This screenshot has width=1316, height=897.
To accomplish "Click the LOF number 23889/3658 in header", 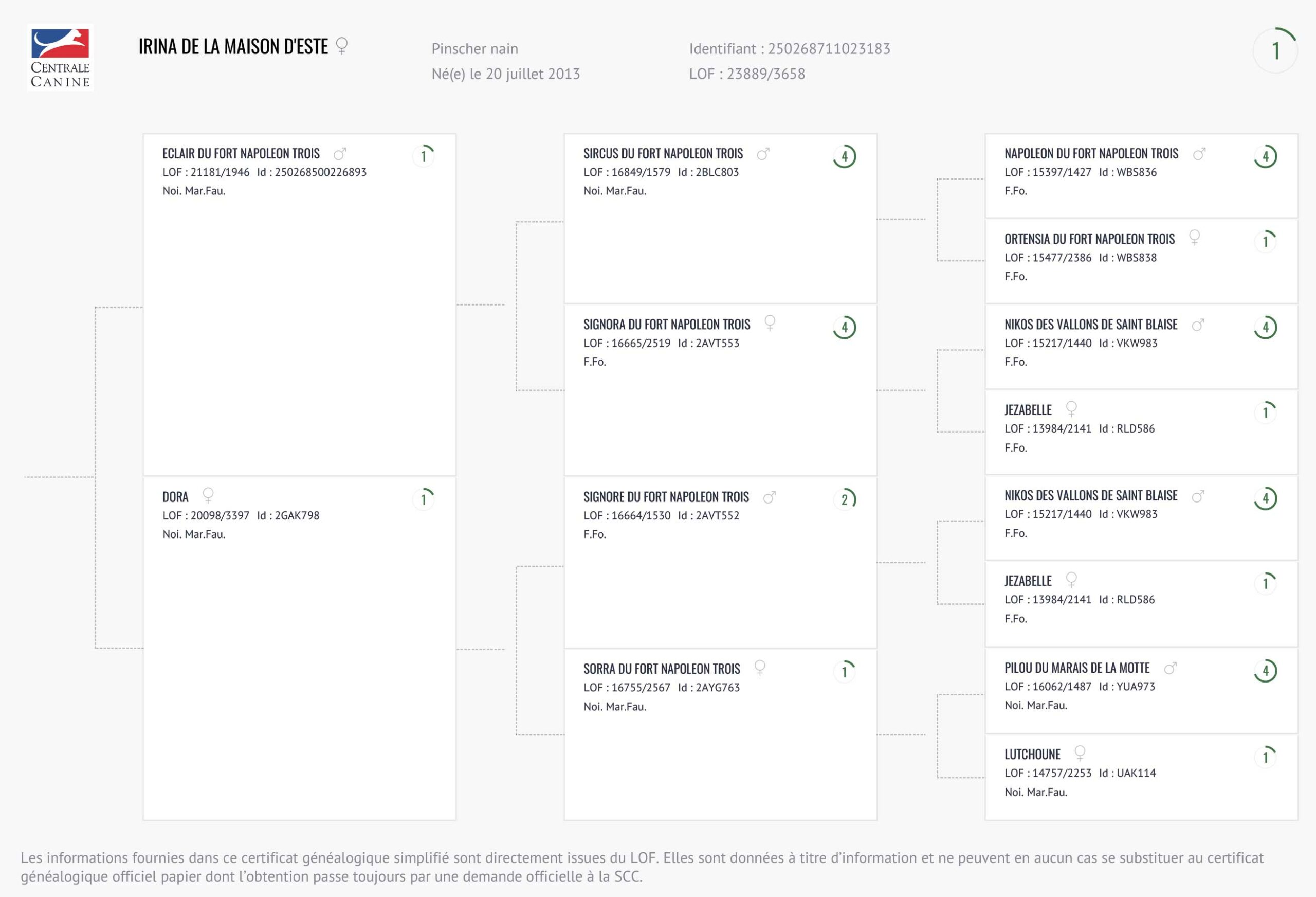I will click(746, 74).
